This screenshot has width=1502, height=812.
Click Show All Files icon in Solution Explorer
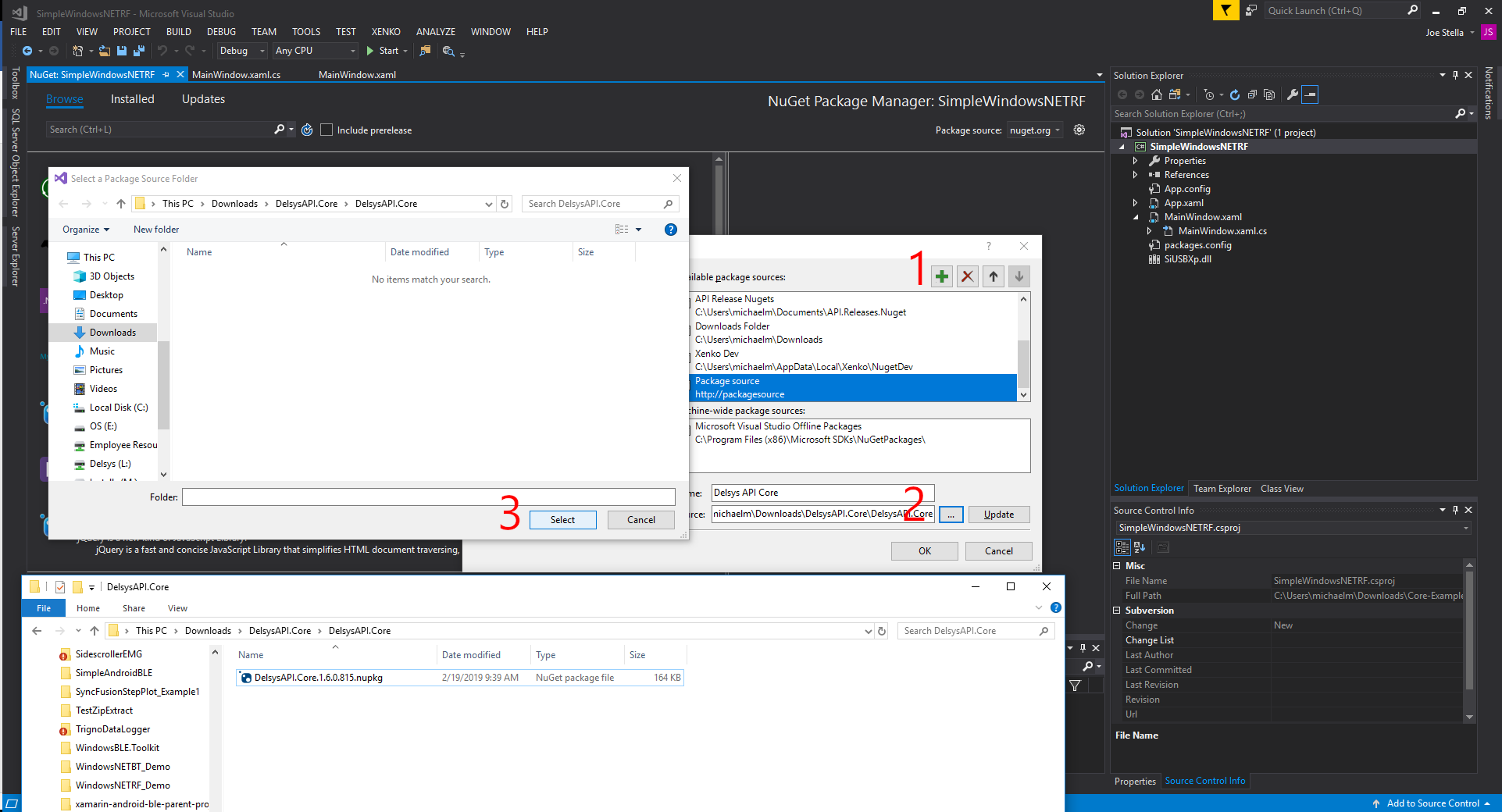tap(1269, 94)
